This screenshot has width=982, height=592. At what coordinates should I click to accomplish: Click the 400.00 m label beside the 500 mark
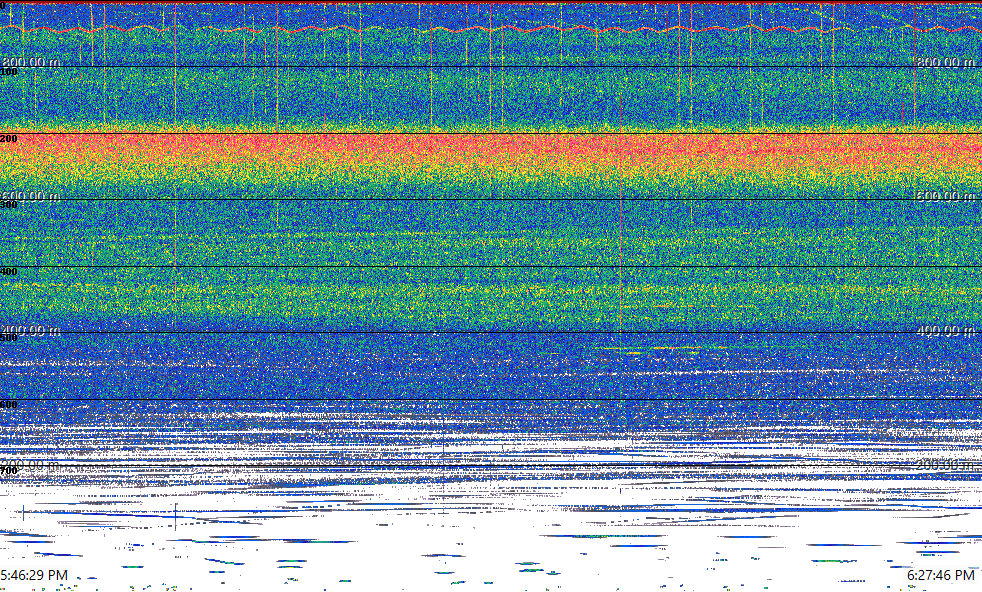coord(31,330)
